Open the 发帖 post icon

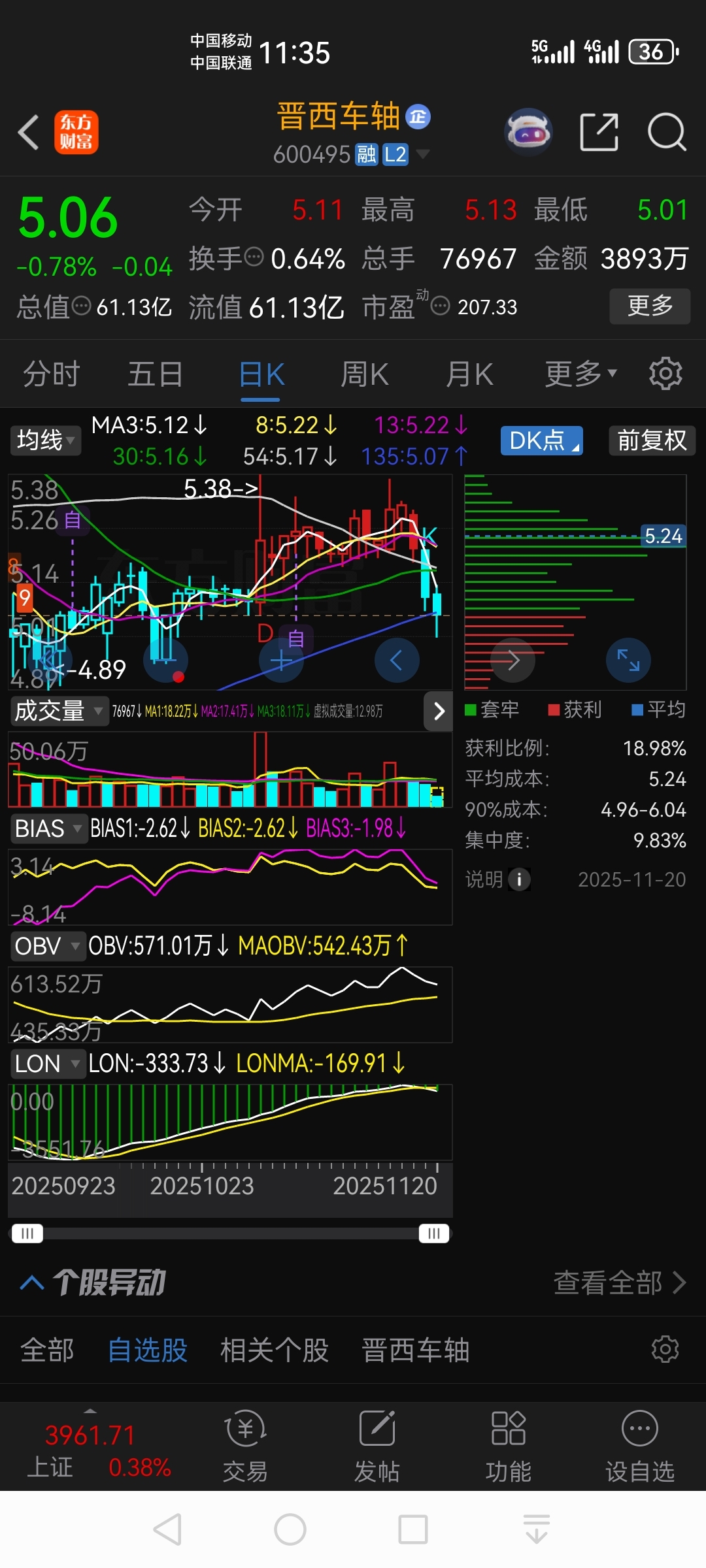[x=377, y=1446]
